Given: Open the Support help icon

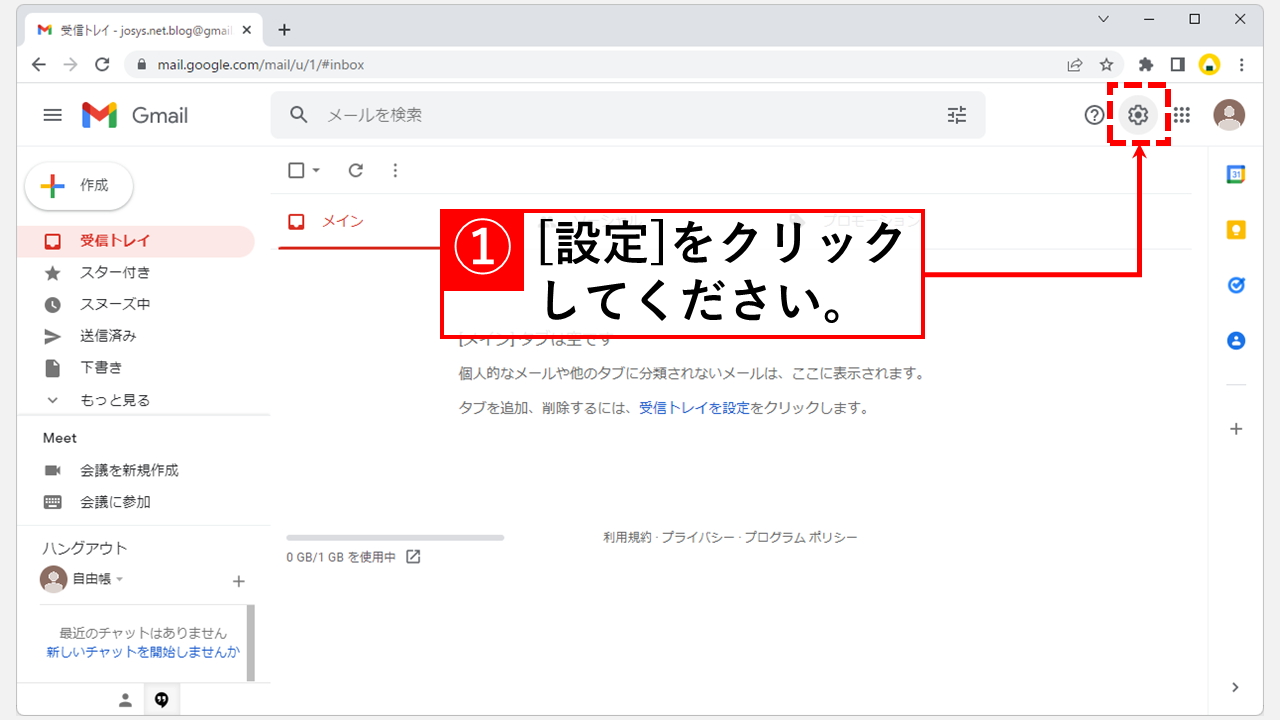Looking at the screenshot, I should click(x=1094, y=115).
